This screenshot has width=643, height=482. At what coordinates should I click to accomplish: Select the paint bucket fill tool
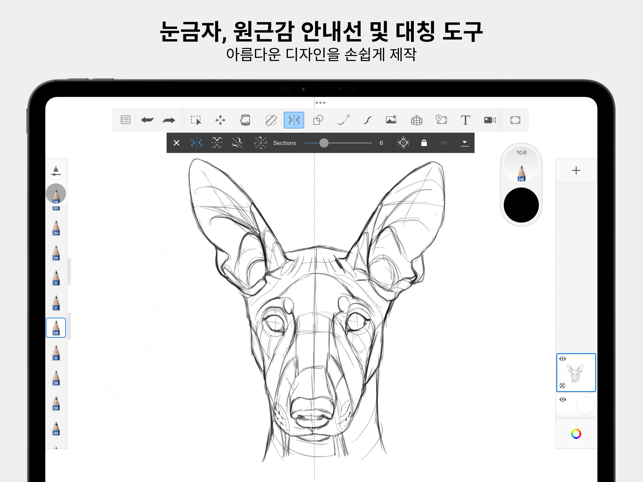245,120
